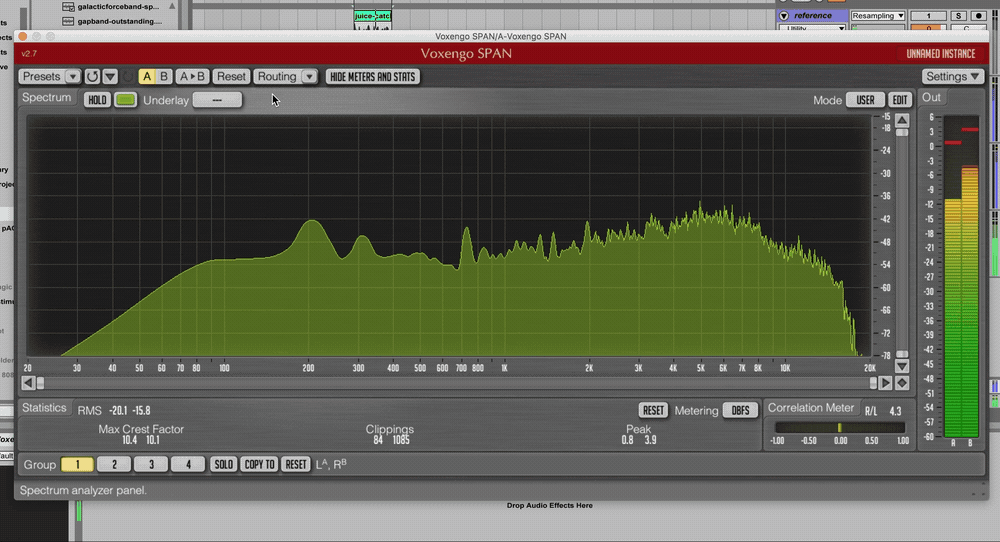Click the left handle of frequency range slider
The image size is (1000, 542).
(41, 383)
